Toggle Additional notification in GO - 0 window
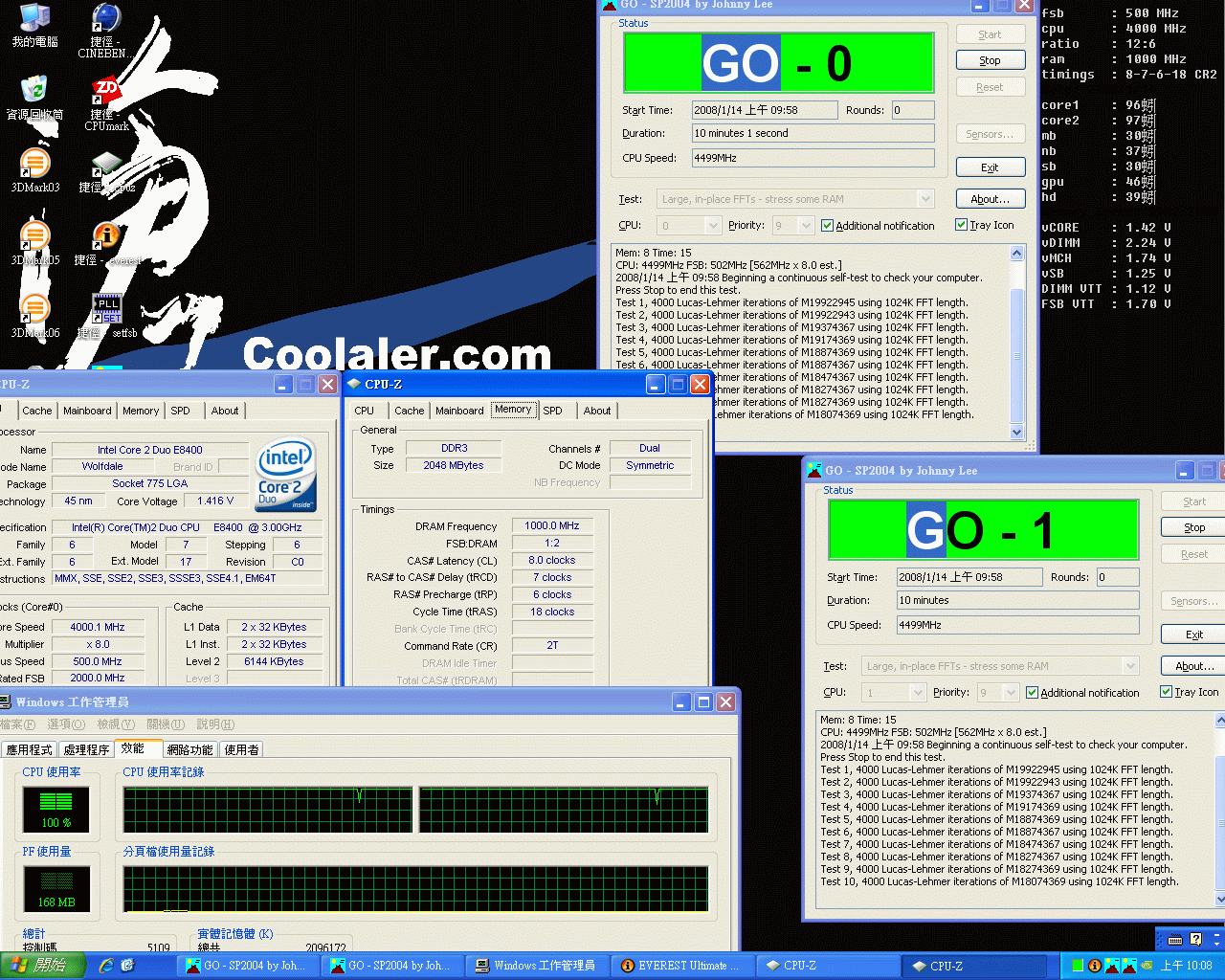 point(828,226)
